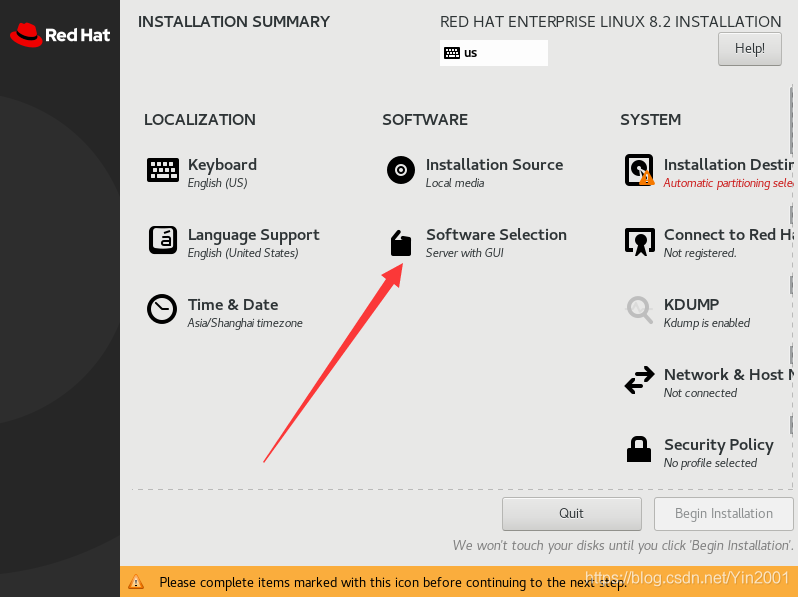
Task: Open the Network & Host Name arrows icon
Action: [x=639, y=380]
